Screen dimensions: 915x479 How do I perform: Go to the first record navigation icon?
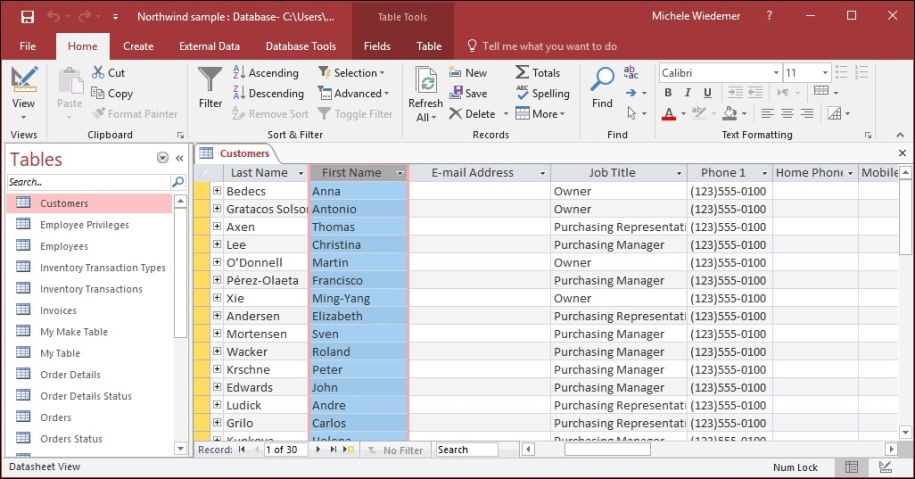click(x=242, y=449)
